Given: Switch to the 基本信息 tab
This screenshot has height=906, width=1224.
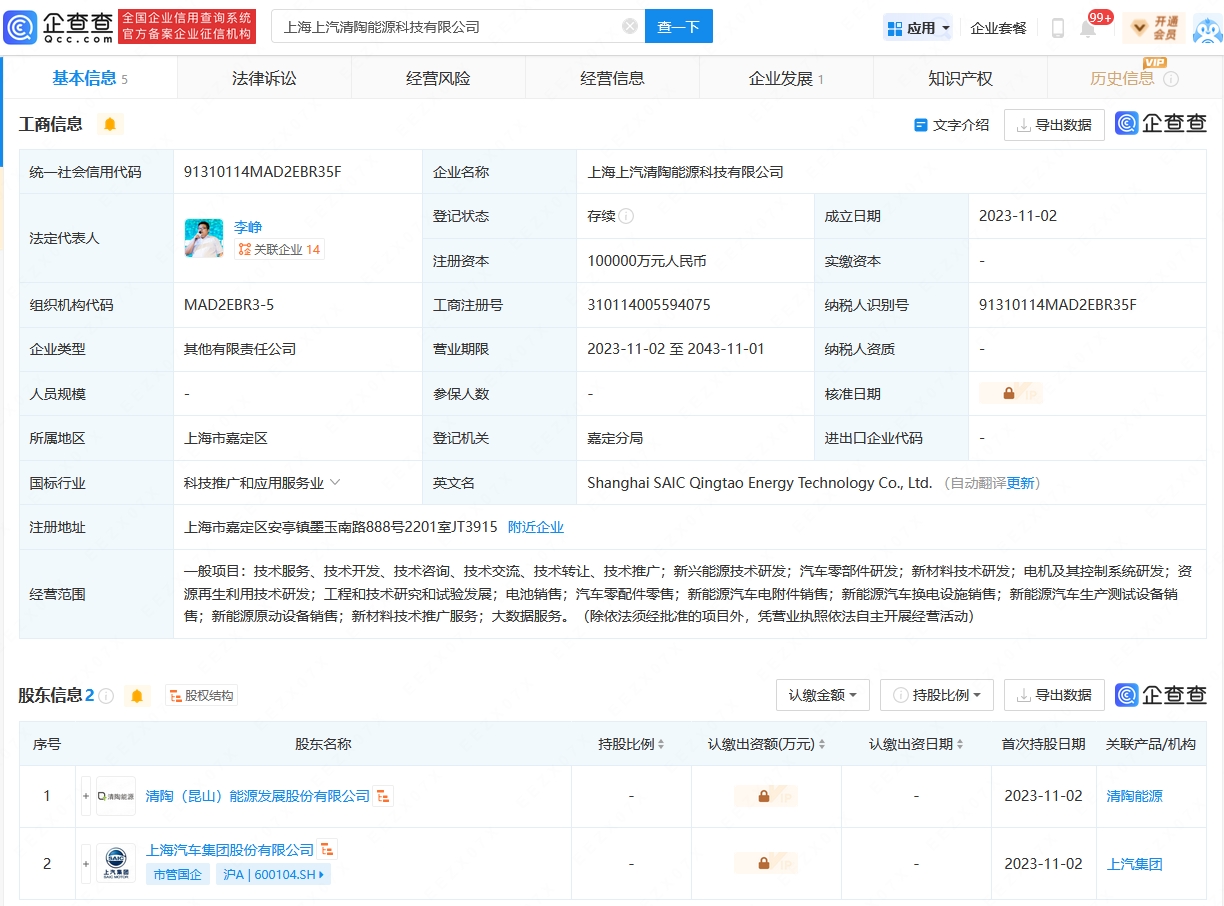Looking at the screenshot, I should point(90,78).
